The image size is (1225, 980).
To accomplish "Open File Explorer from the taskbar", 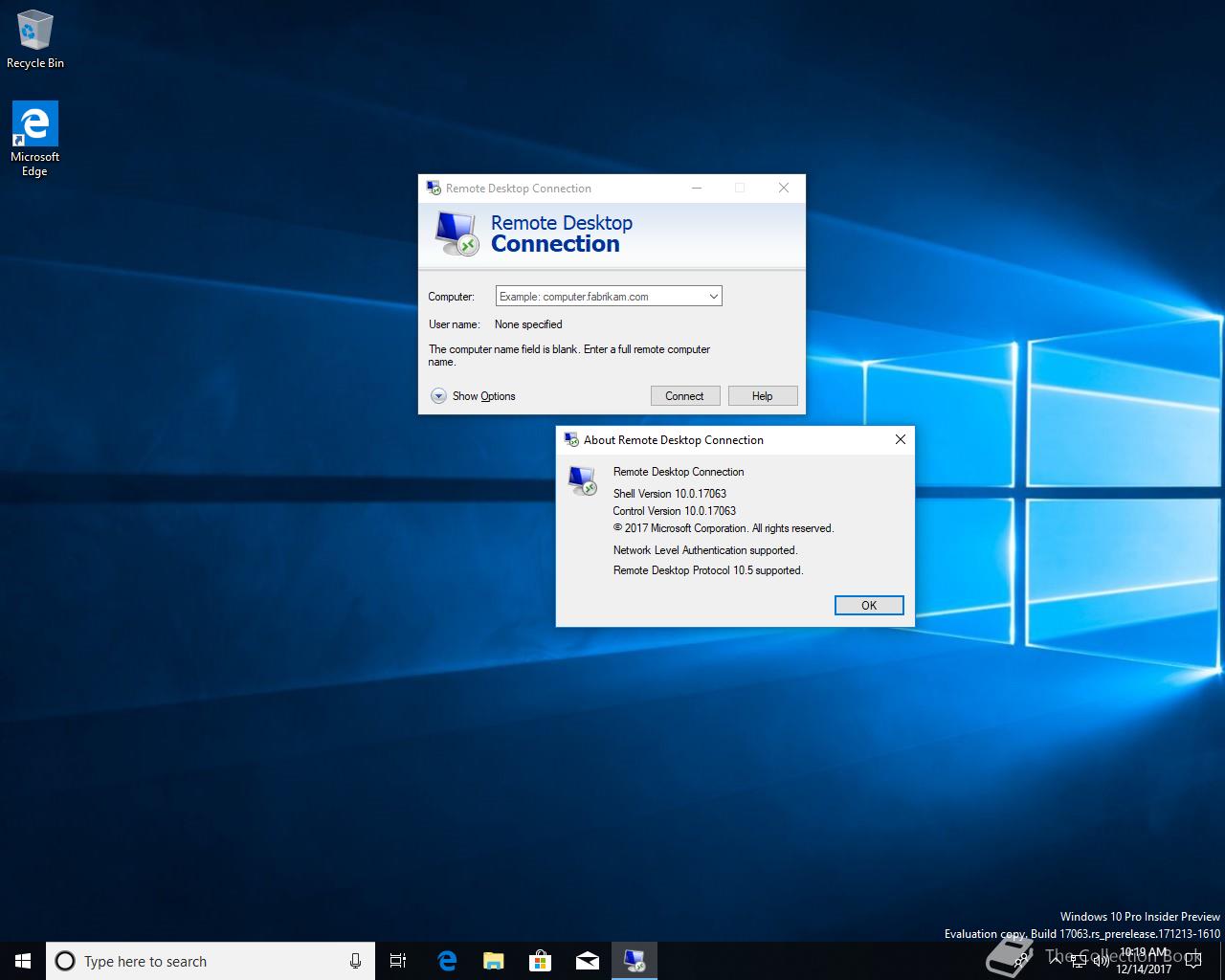I will (493, 961).
